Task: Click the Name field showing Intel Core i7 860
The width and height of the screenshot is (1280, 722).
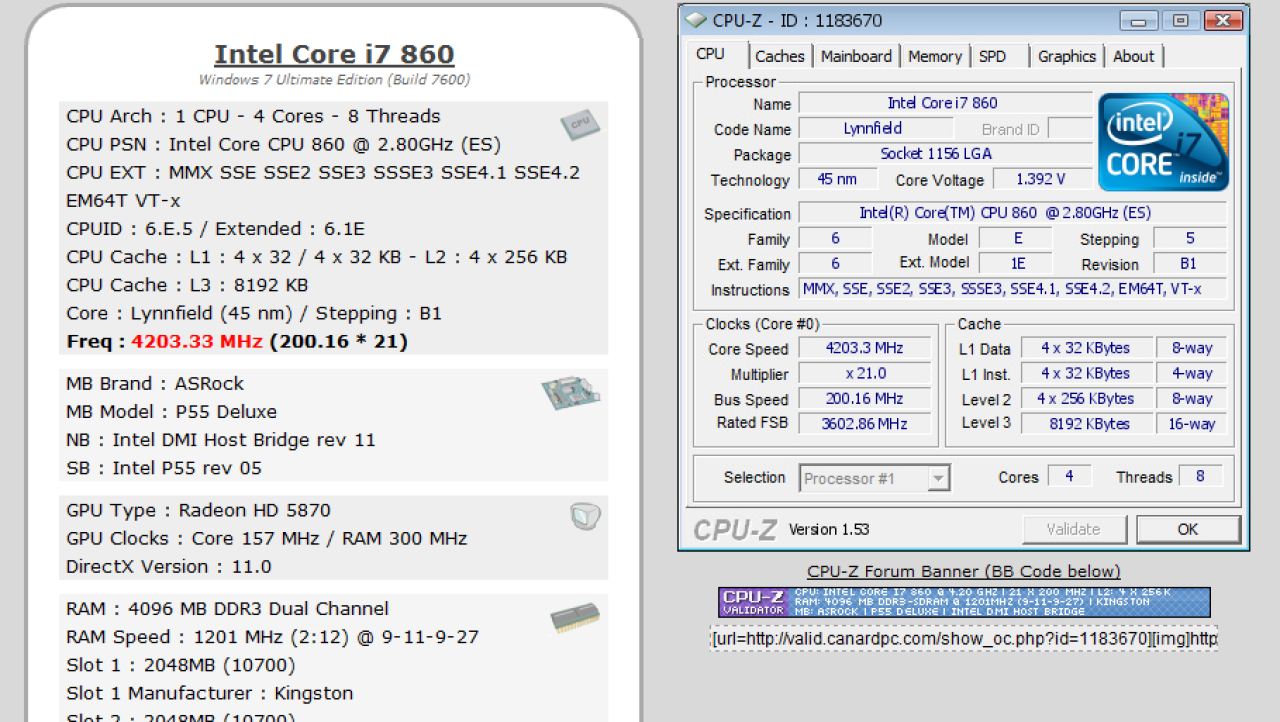Action: pyautogui.click(x=945, y=103)
